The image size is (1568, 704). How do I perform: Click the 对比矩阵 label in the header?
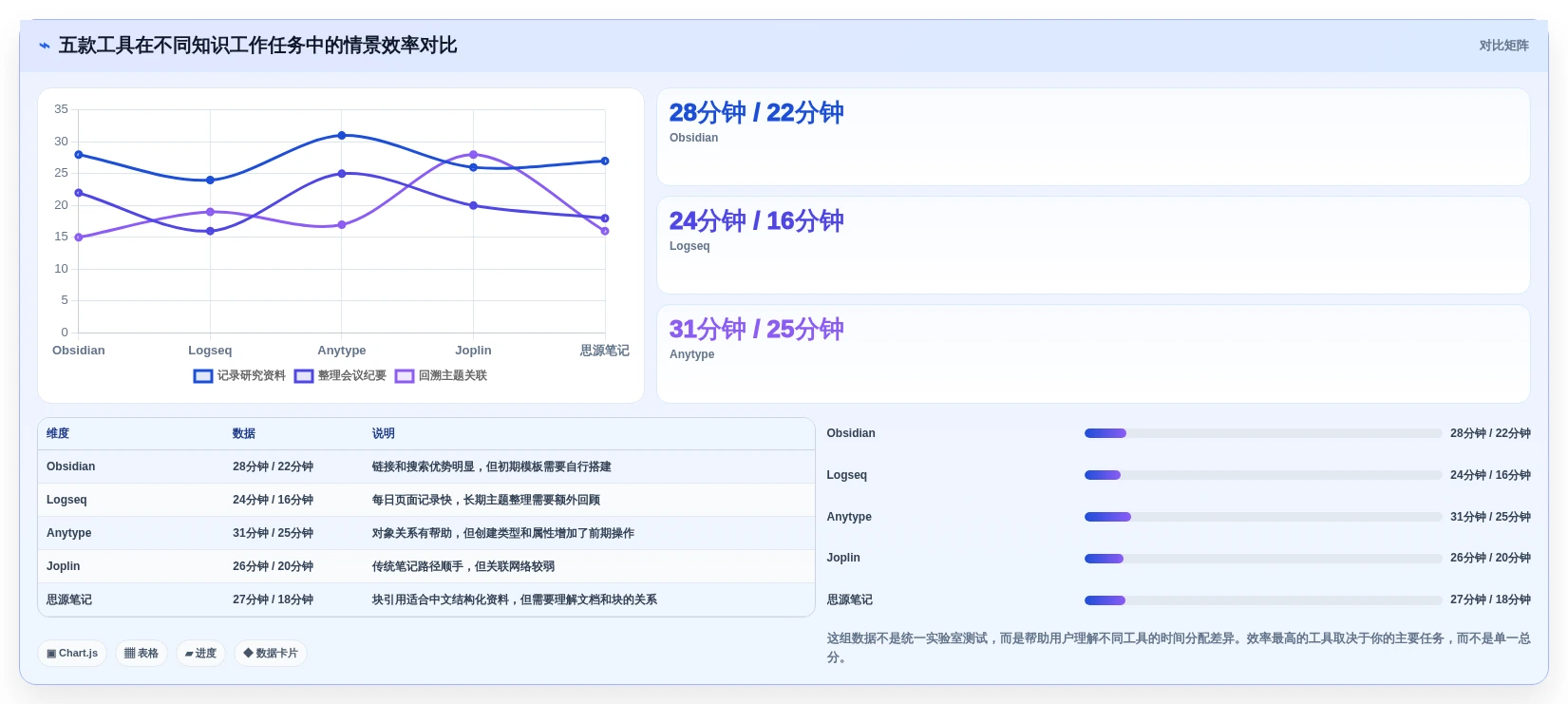click(1503, 46)
